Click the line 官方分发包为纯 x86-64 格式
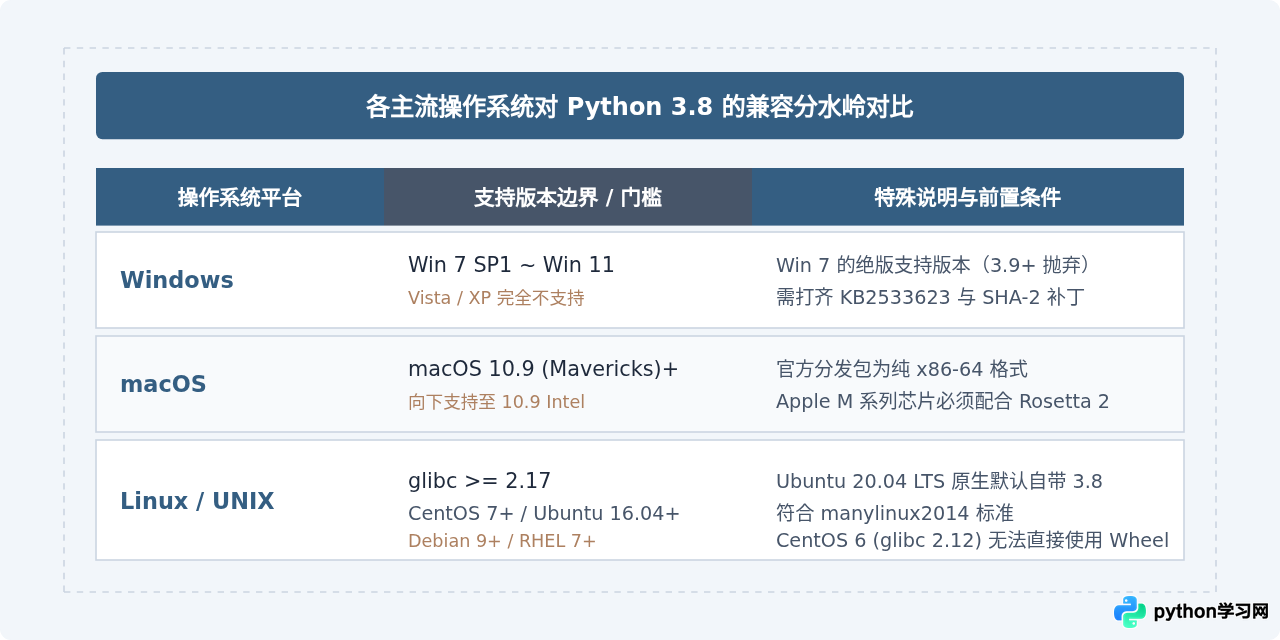 pyautogui.click(x=902, y=369)
